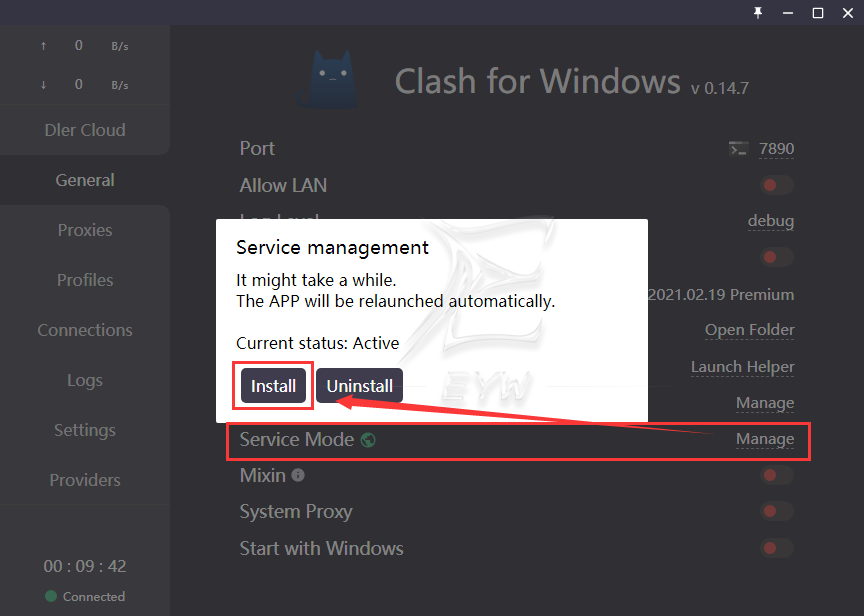
Task: Click the green Connected status dot
Action: 51,597
